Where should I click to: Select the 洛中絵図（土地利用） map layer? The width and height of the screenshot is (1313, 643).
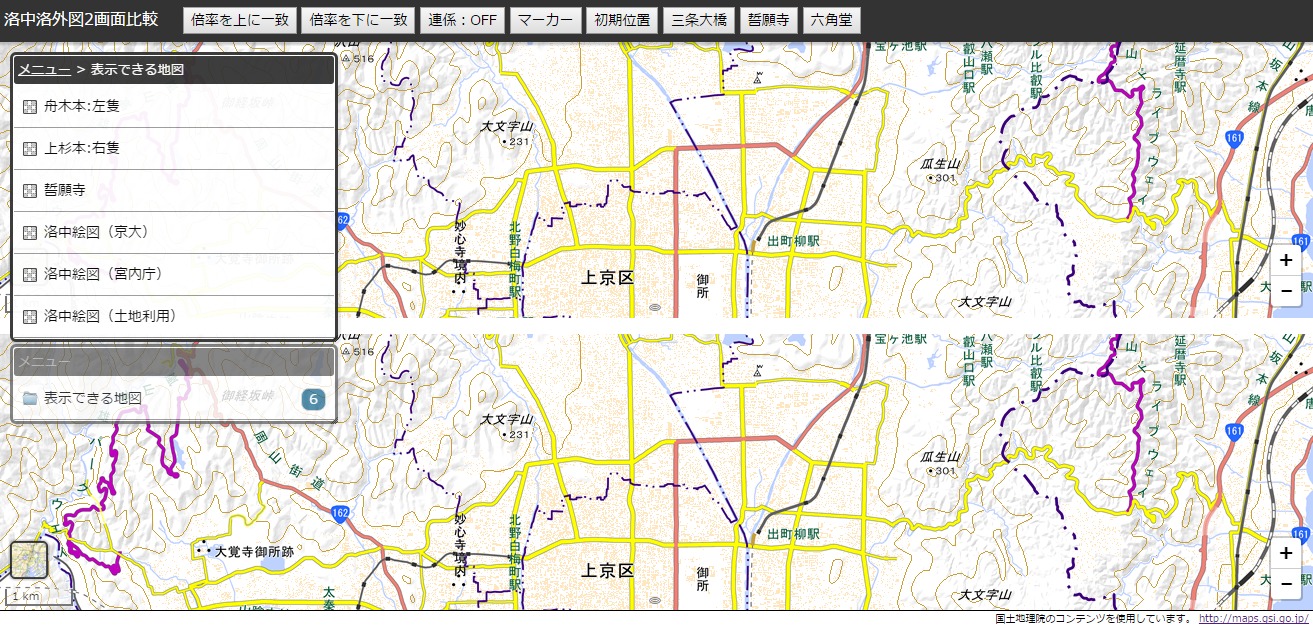point(173,316)
